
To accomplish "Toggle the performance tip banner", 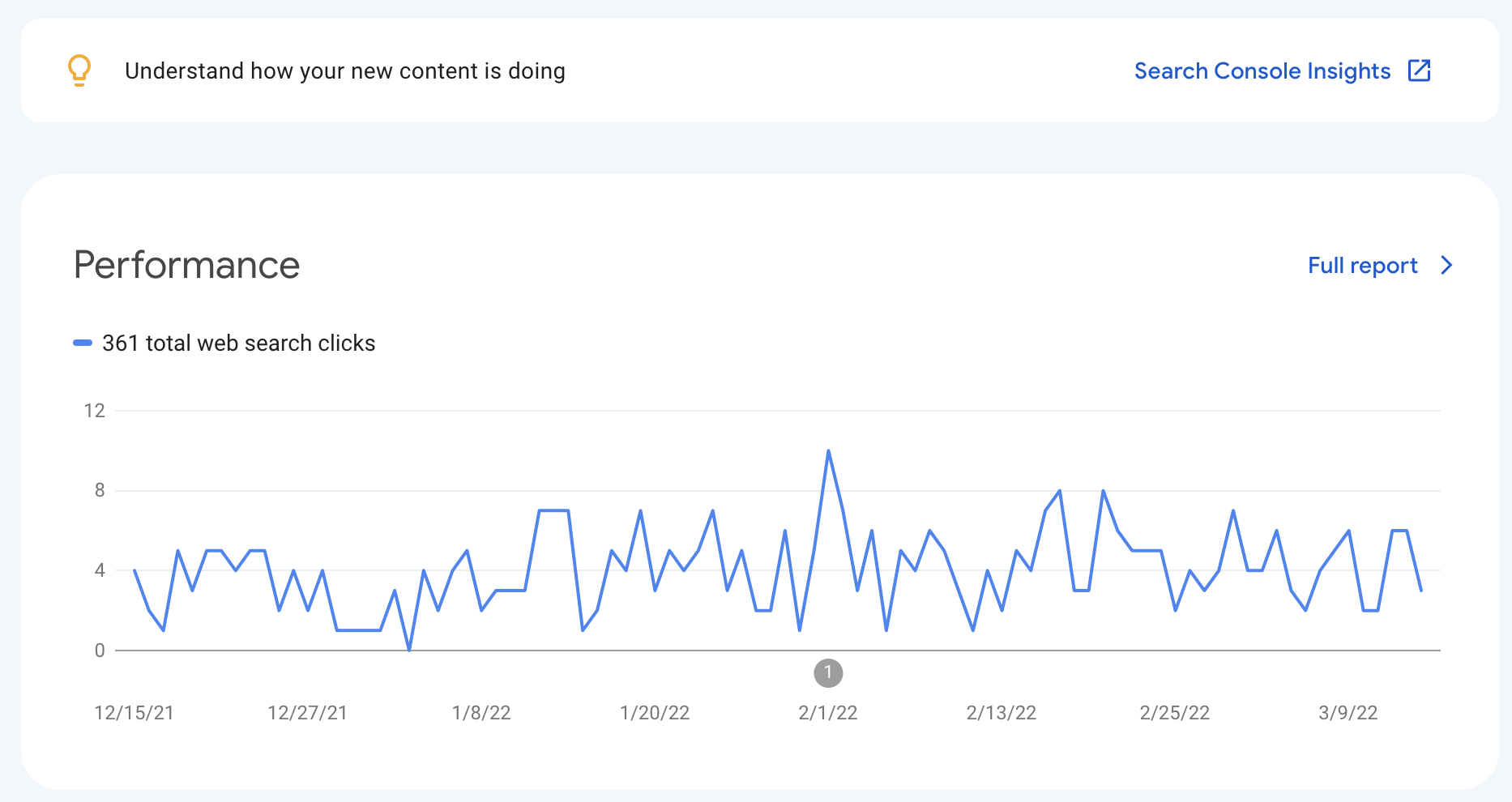I will [344, 70].
